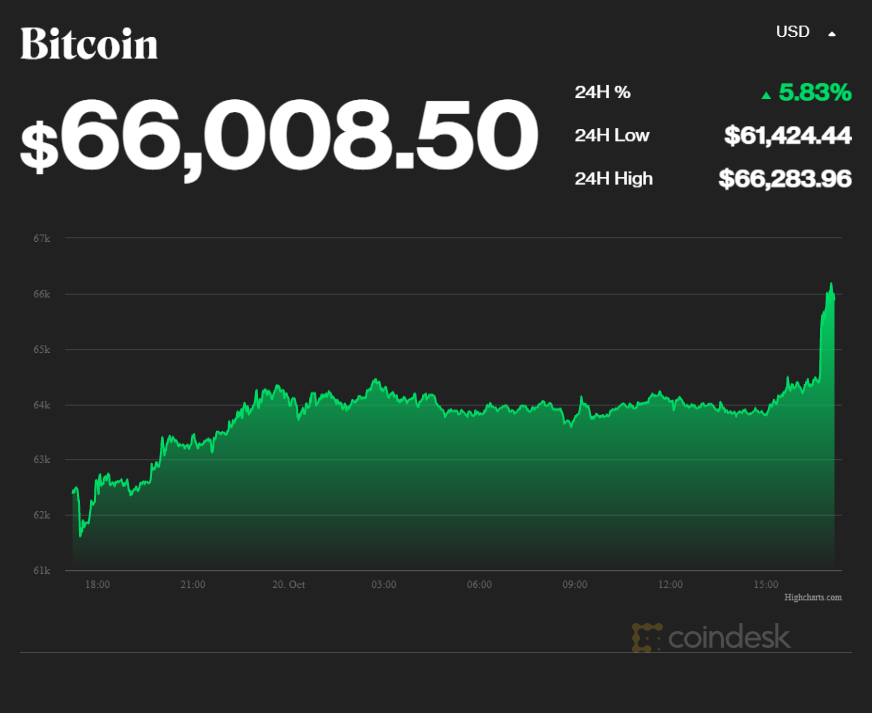Image resolution: width=872 pixels, height=713 pixels.
Task: Click the coindesk wordmark text
Action: pyautogui.click(x=729, y=637)
